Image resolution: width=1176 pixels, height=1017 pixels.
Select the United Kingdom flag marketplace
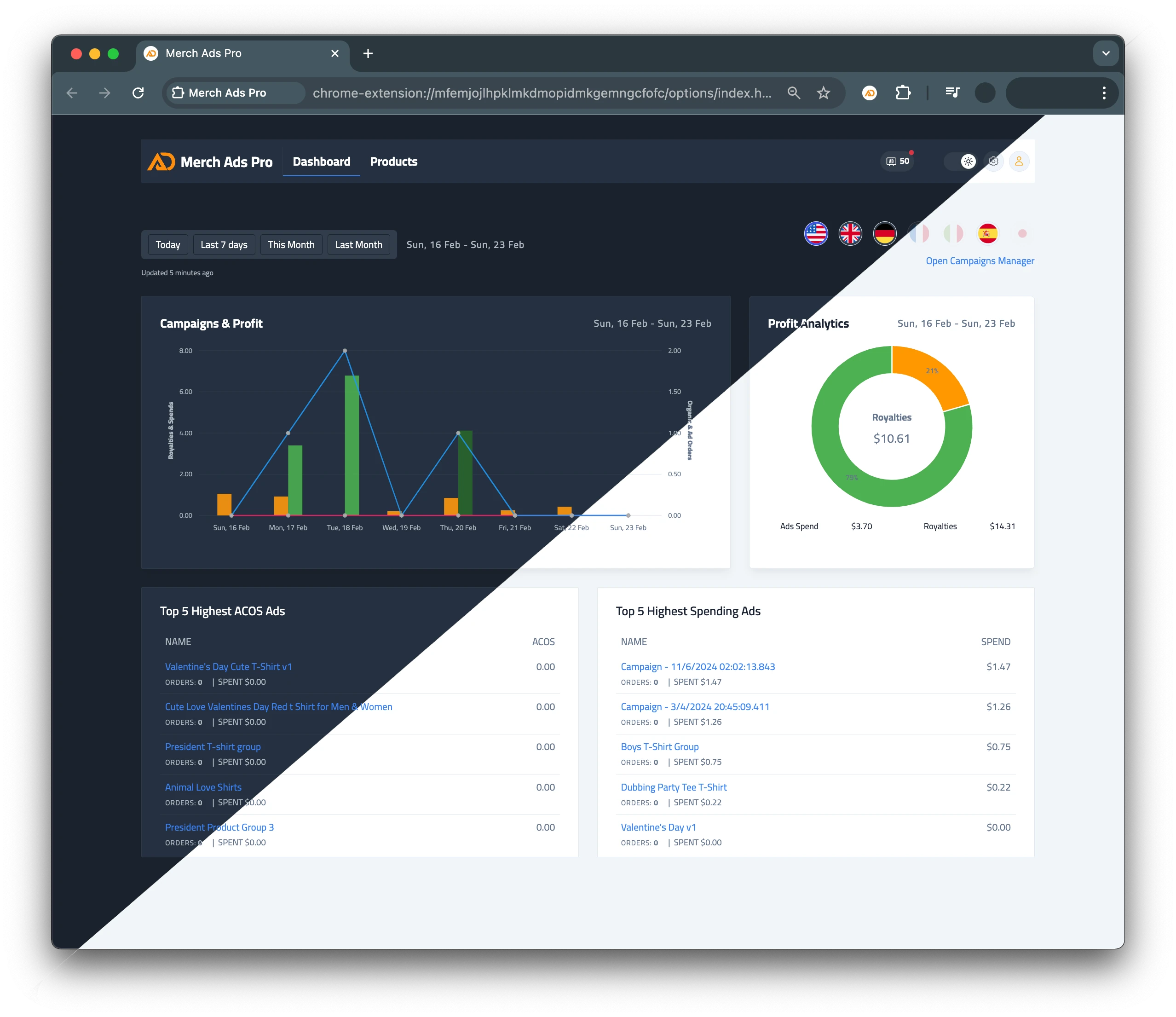pyautogui.click(x=850, y=233)
